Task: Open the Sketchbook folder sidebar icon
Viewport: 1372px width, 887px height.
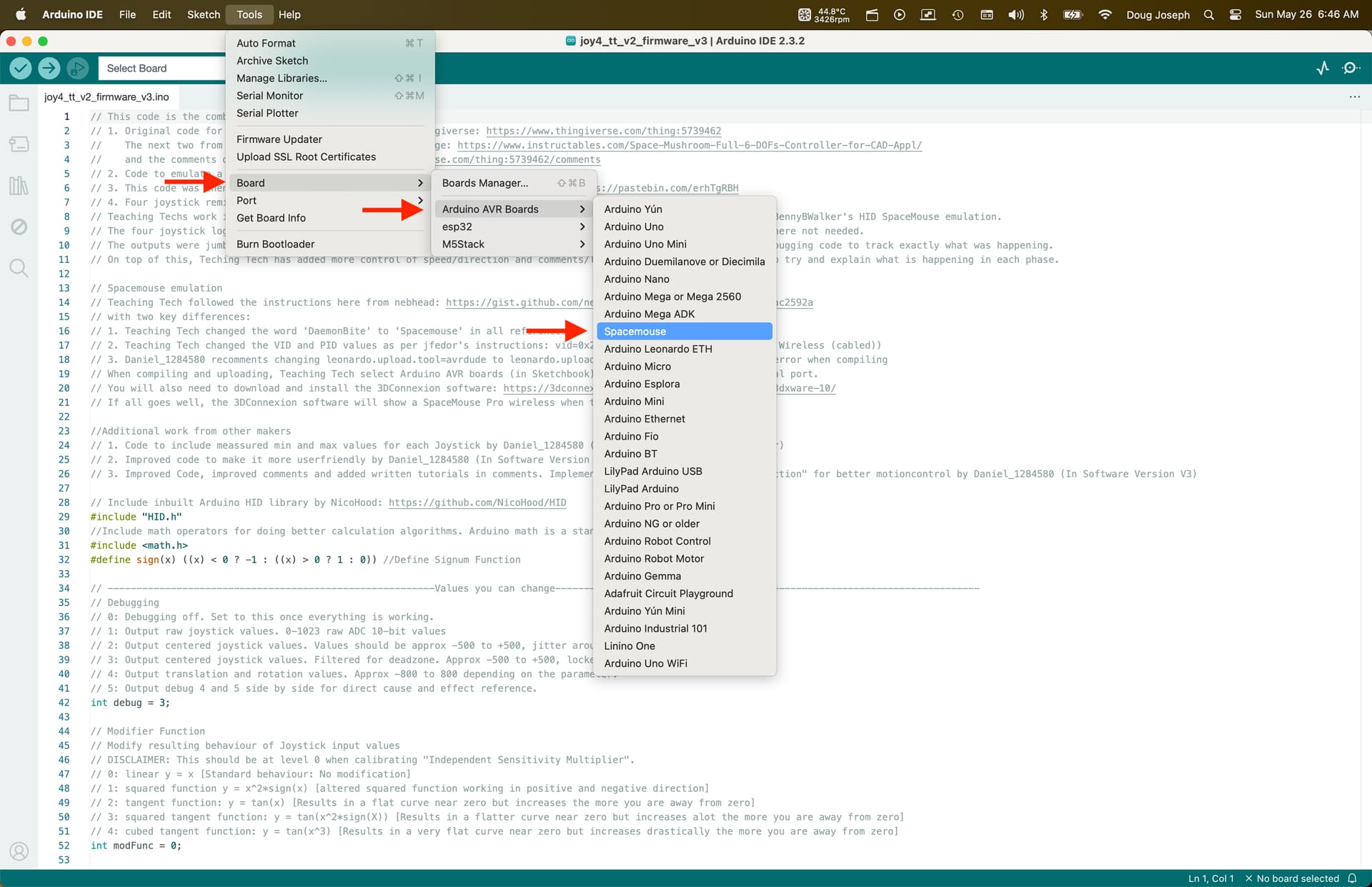Action: pyautogui.click(x=19, y=103)
